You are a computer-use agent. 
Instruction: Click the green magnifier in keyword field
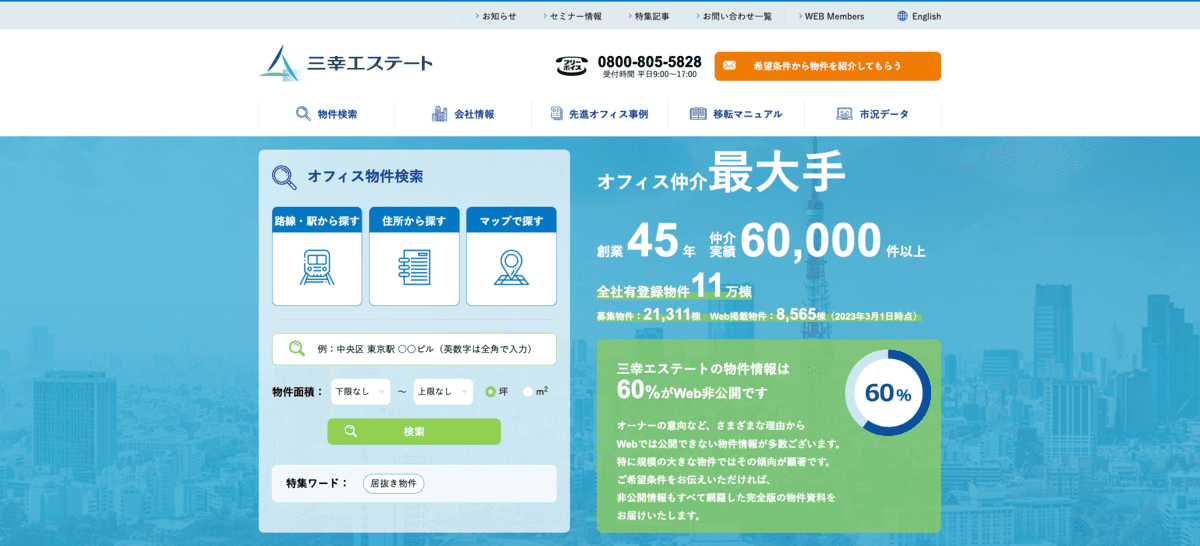tap(297, 348)
